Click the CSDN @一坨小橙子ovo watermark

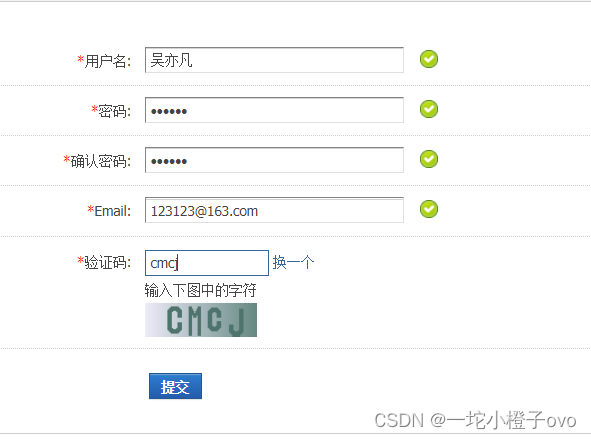[x=475, y=420]
